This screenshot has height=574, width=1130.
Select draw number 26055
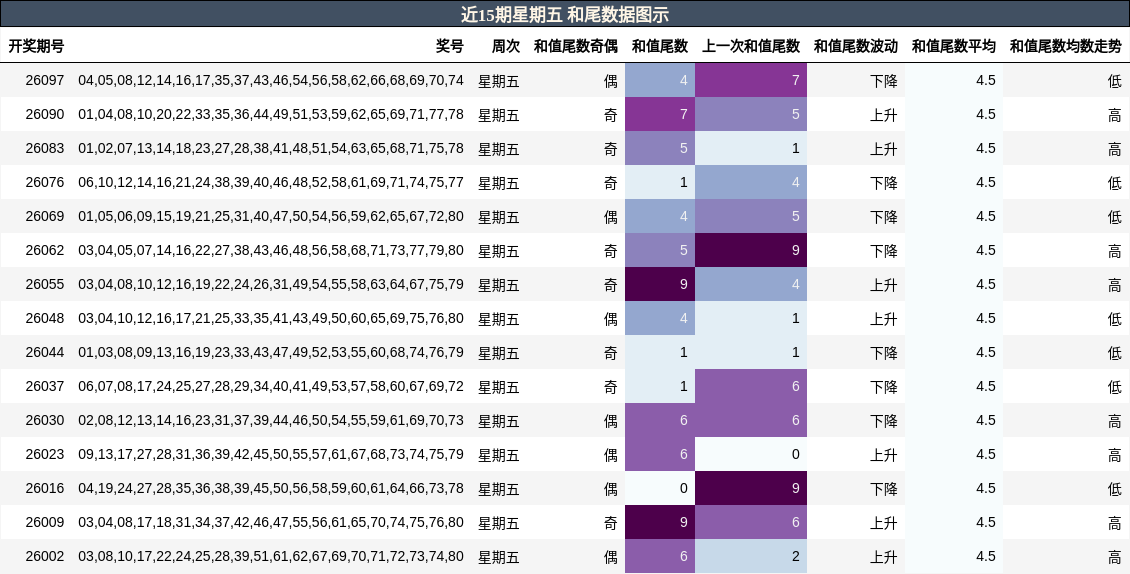(x=45, y=284)
